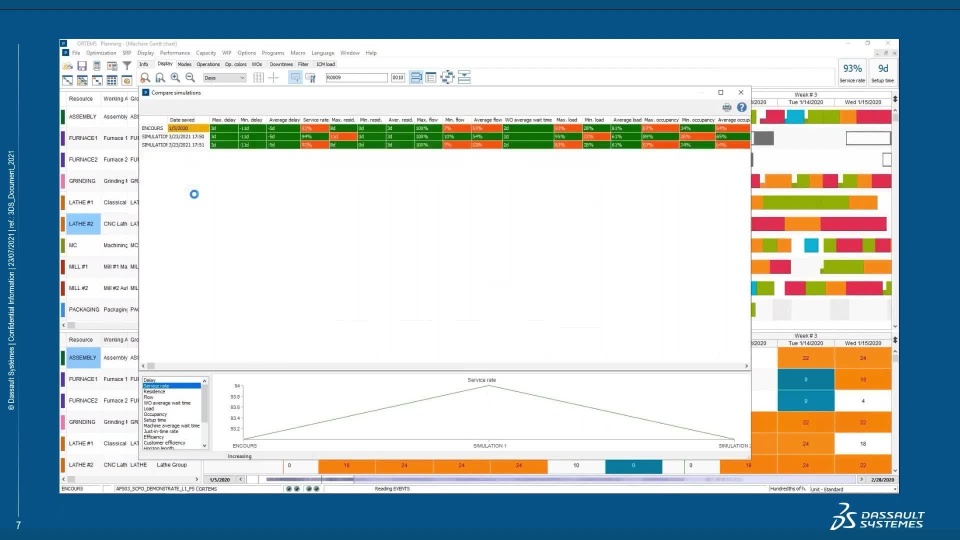Click the Gantt chart view icon in second toolbar row
The width and height of the screenshot is (960, 540).
point(67,80)
